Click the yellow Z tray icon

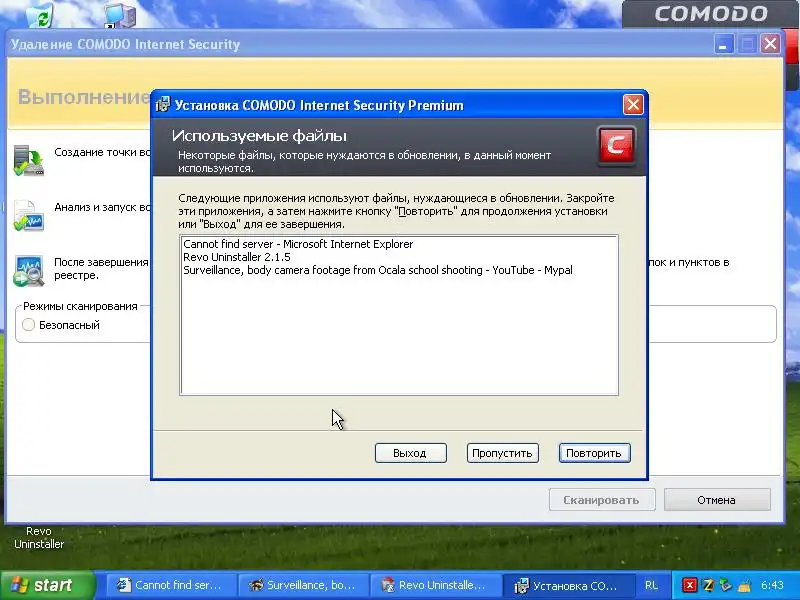[x=708, y=585]
